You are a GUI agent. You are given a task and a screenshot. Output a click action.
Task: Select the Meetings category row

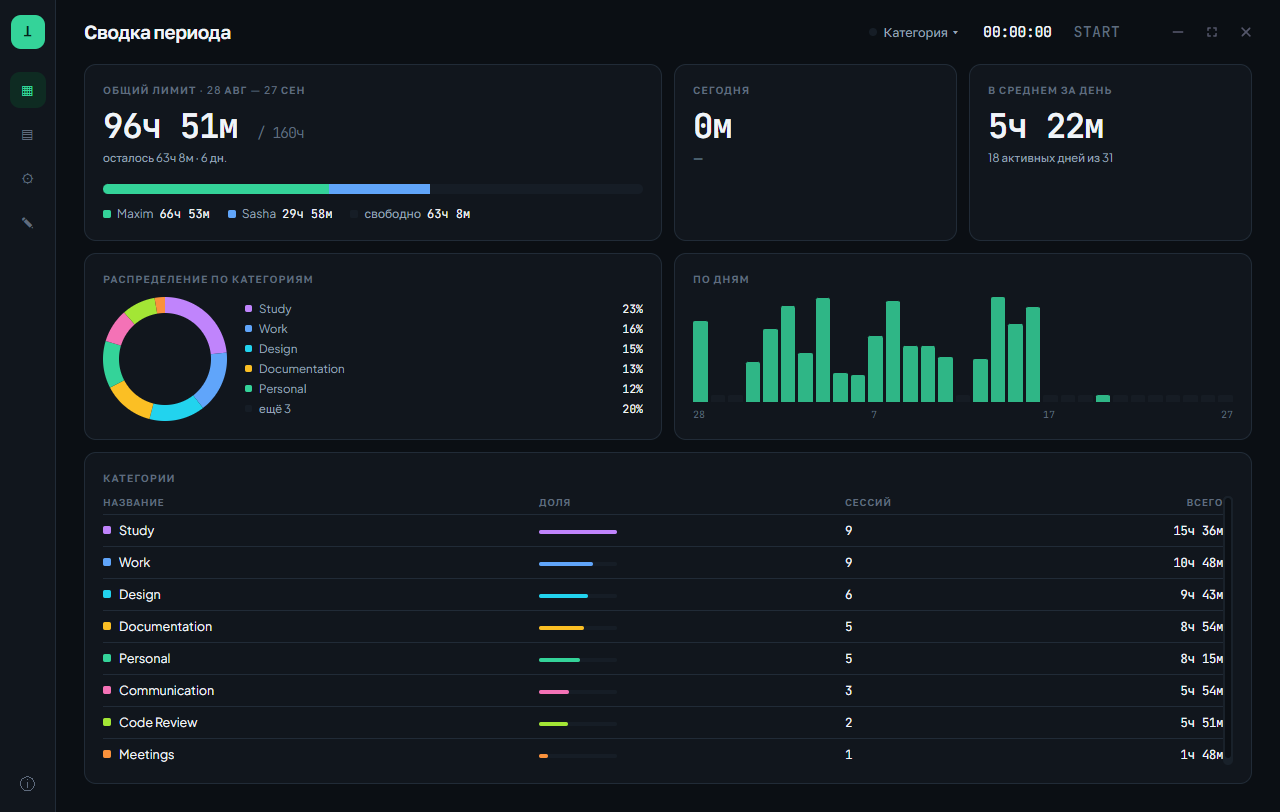point(663,755)
